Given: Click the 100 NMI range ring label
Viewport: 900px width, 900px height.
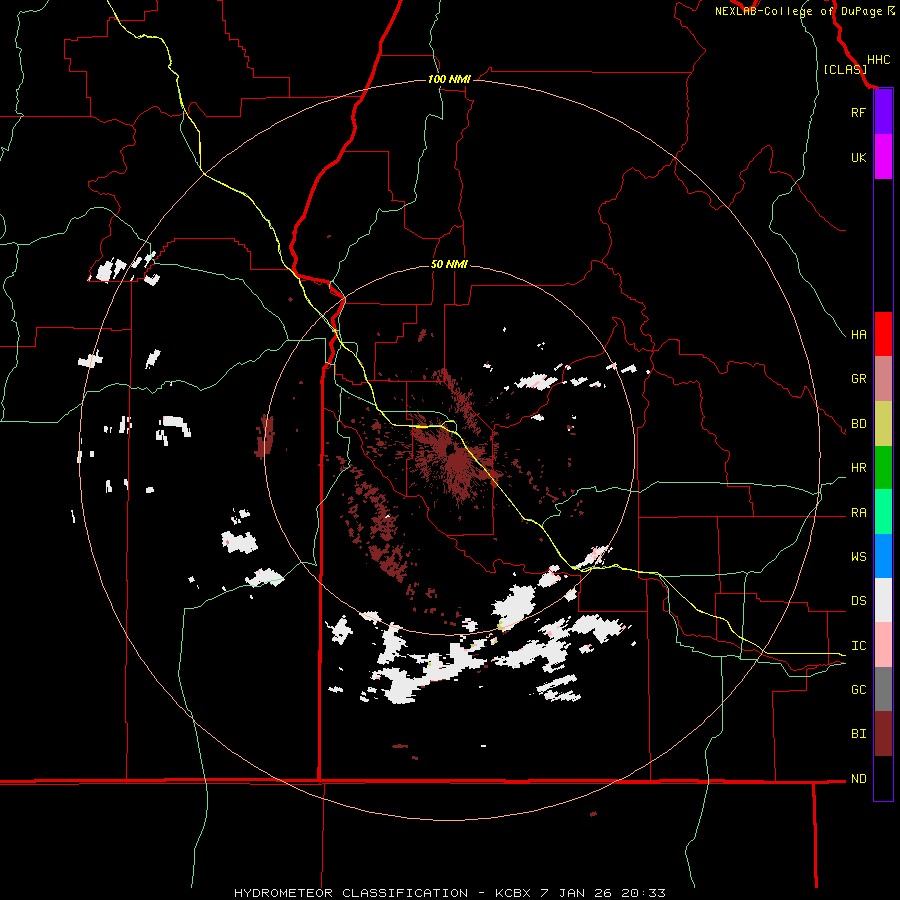Looking at the screenshot, I should pyautogui.click(x=449, y=79).
